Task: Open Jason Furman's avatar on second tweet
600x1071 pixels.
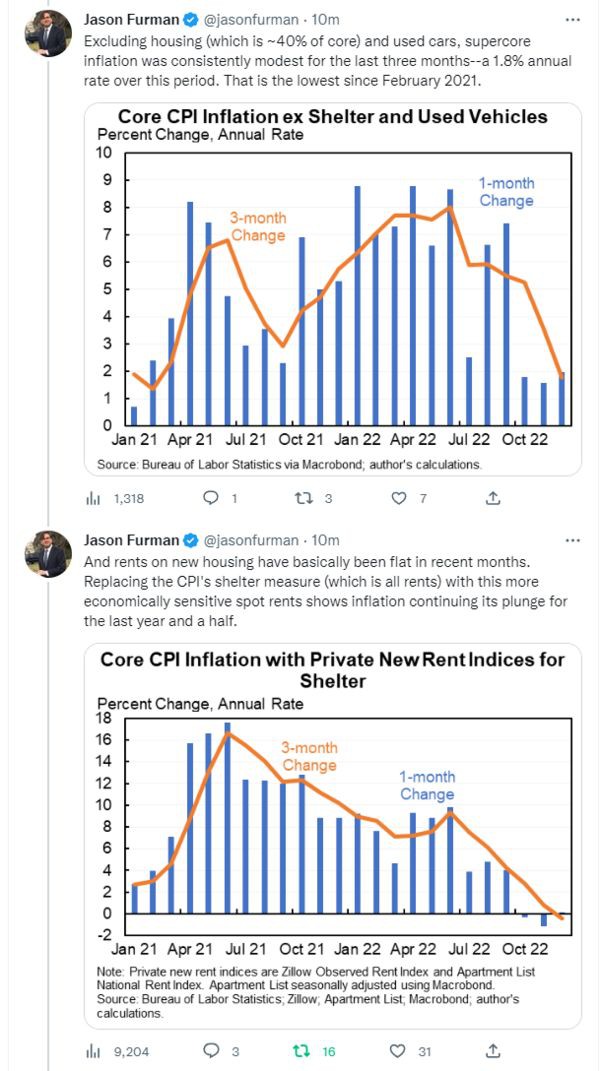Action: pos(48,554)
